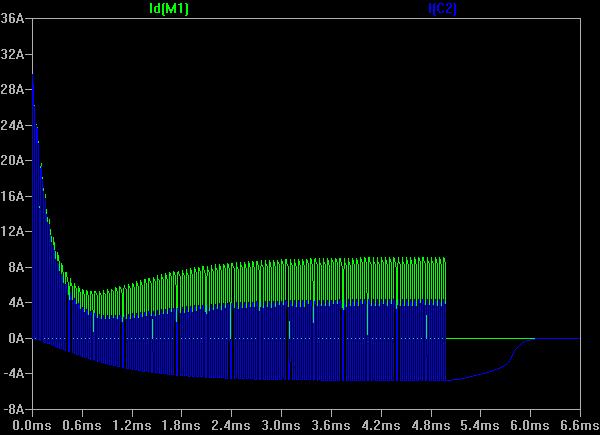This screenshot has height=435, width=600.
Task: Click the 8A vertical axis label
Action: coord(17,267)
